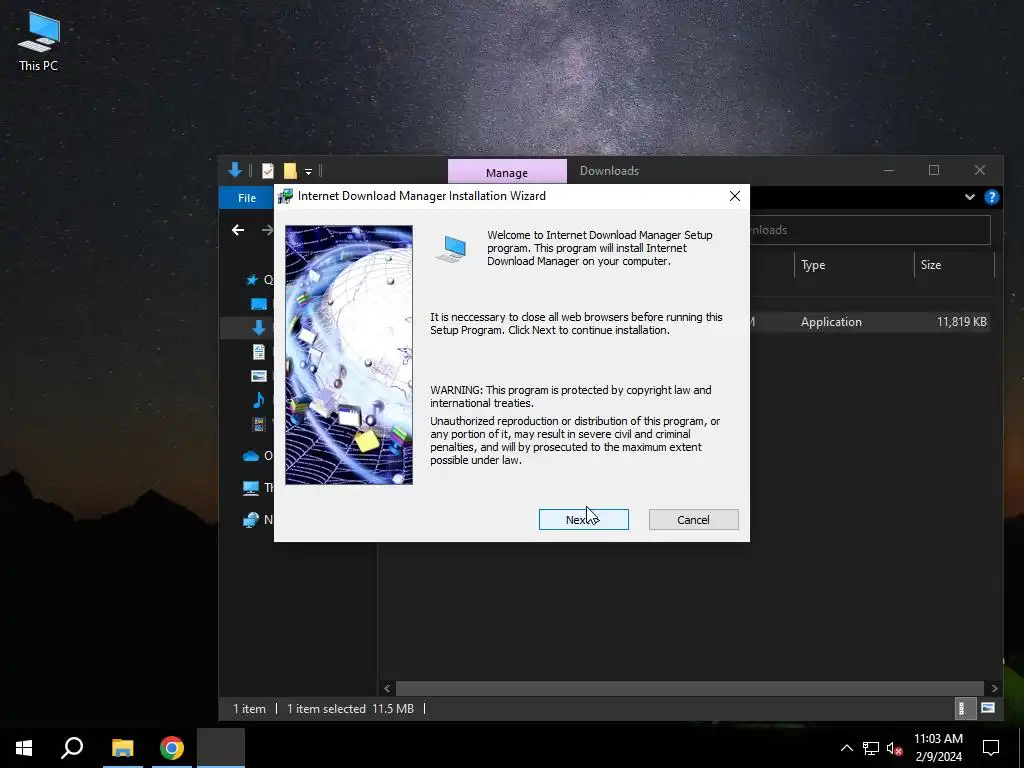Close the Installation Wizard dialog
This screenshot has height=768, width=1024.
point(735,196)
